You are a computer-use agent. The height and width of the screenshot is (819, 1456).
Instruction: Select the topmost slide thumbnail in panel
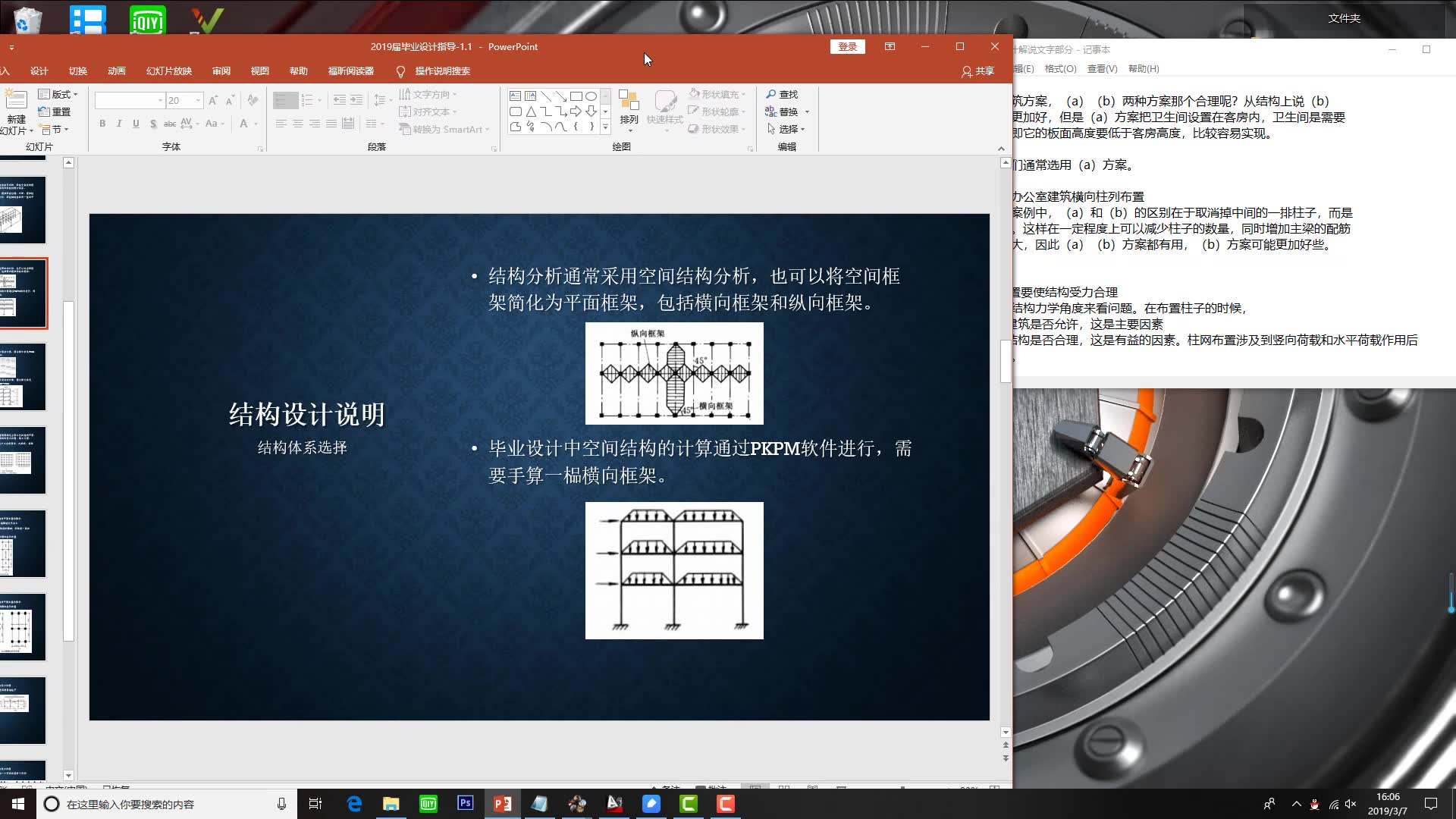coord(23,210)
